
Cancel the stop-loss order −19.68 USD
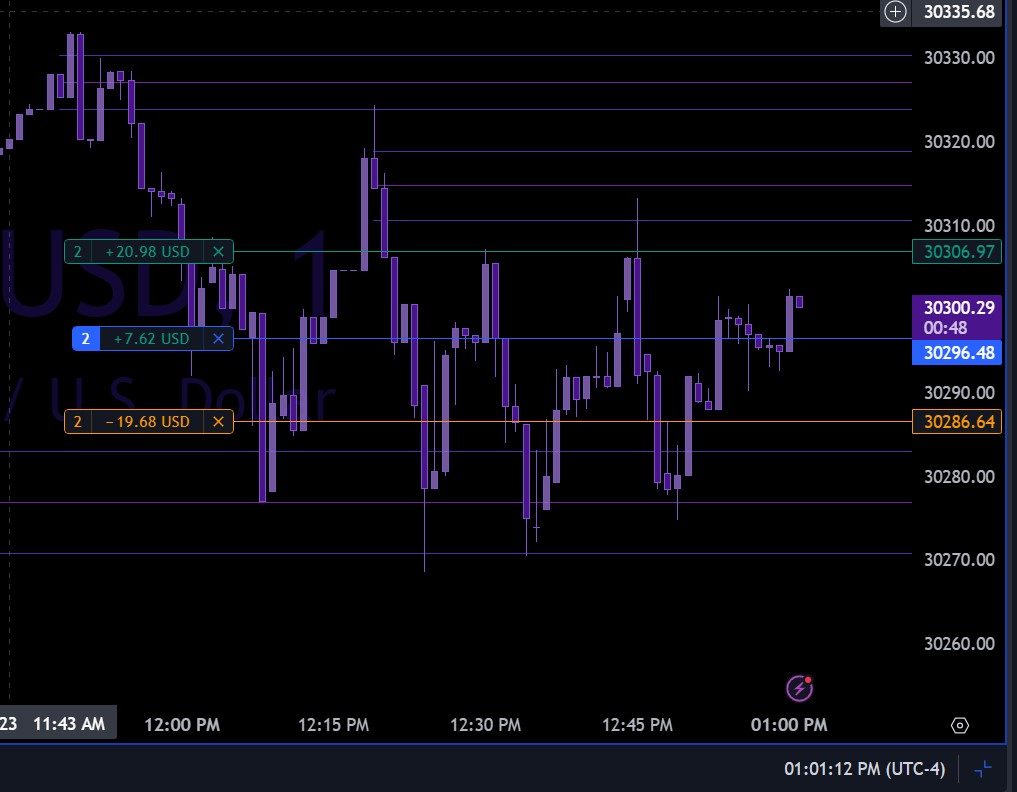pos(219,422)
